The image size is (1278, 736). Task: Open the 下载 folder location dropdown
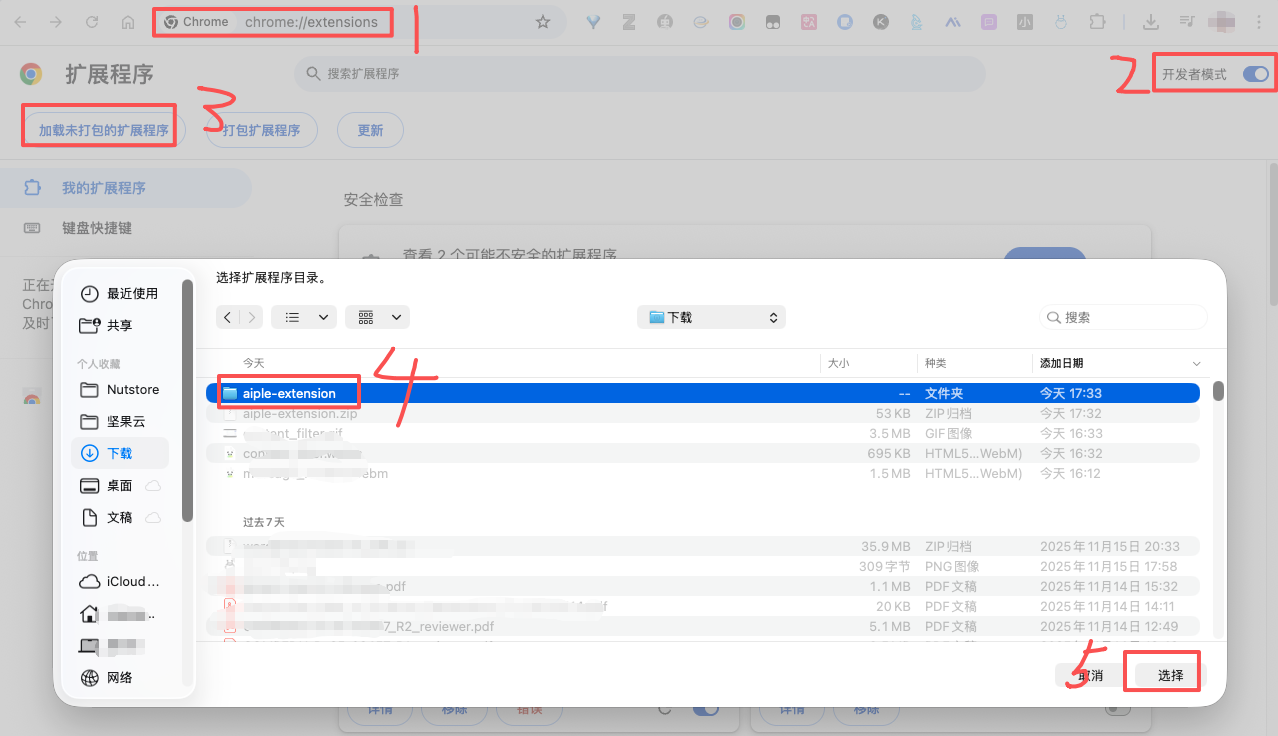coord(711,317)
